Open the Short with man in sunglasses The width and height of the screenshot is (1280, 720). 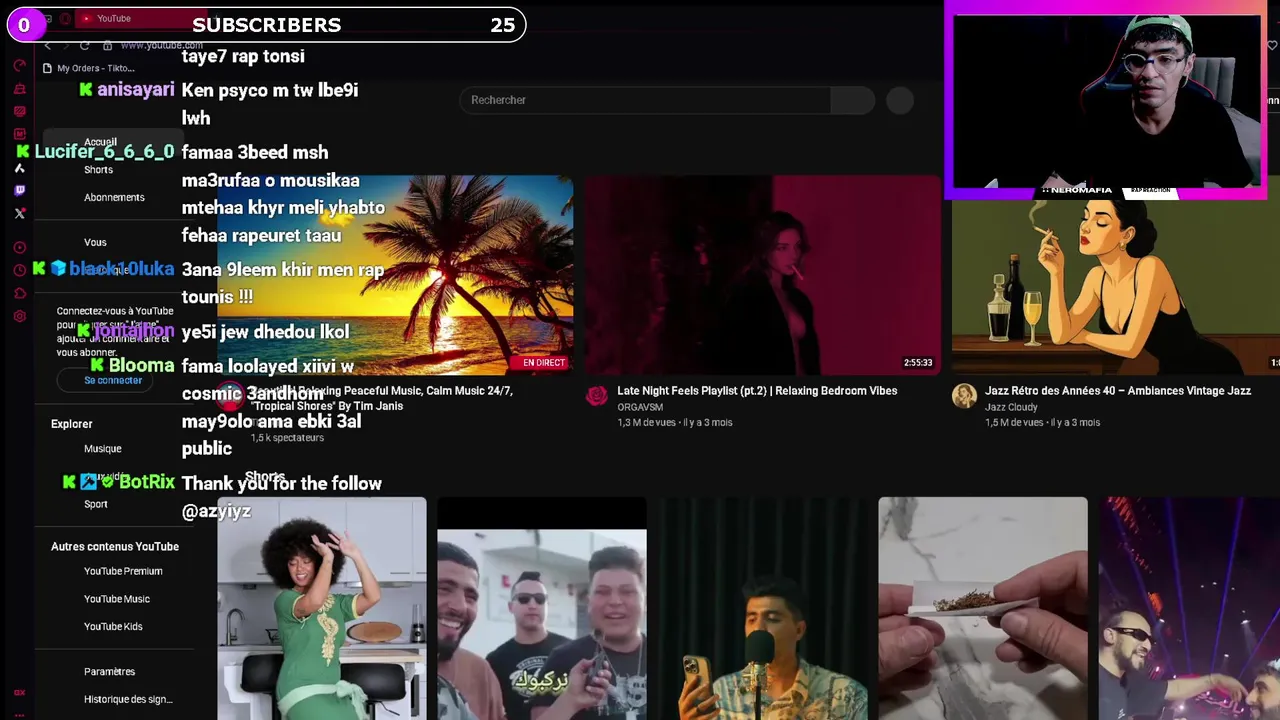pos(1189,608)
